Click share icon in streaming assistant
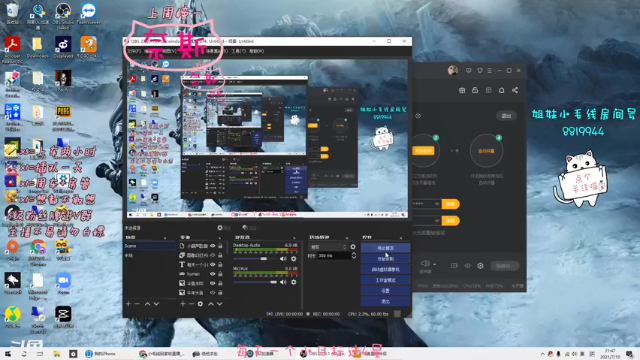This screenshot has height=360, width=640. [515, 90]
